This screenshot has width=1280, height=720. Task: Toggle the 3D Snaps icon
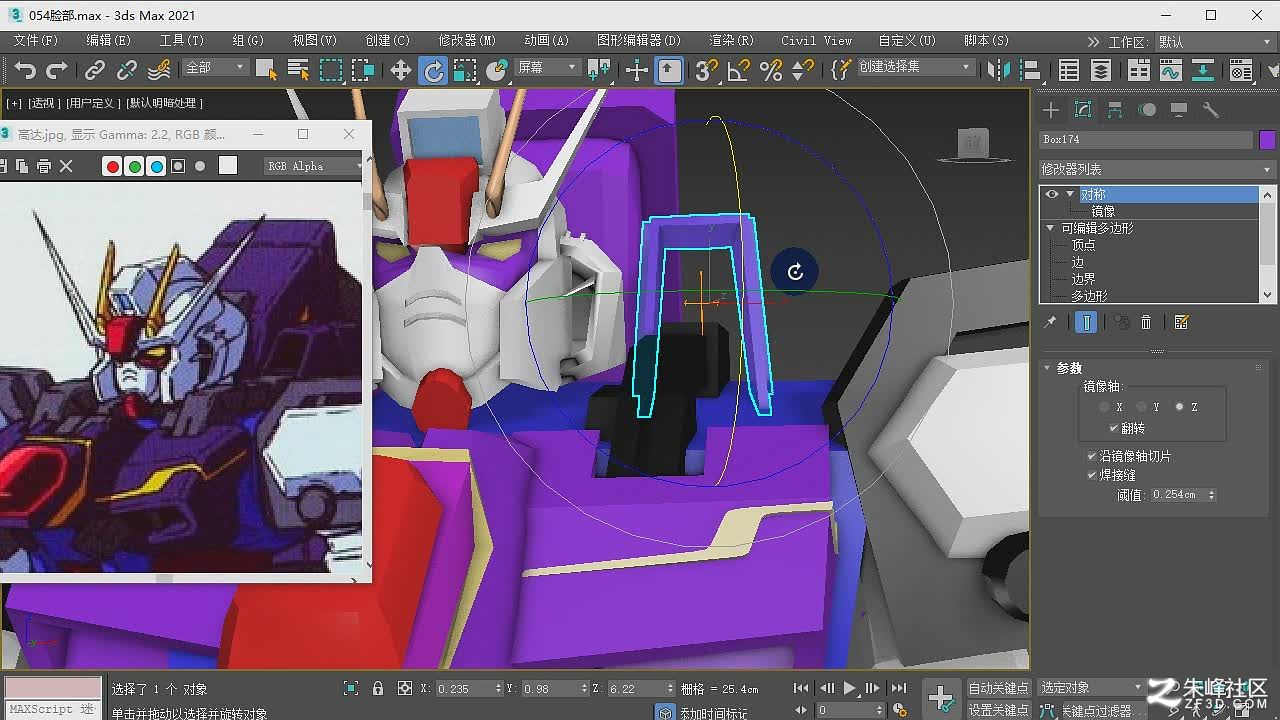tap(707, 69)
